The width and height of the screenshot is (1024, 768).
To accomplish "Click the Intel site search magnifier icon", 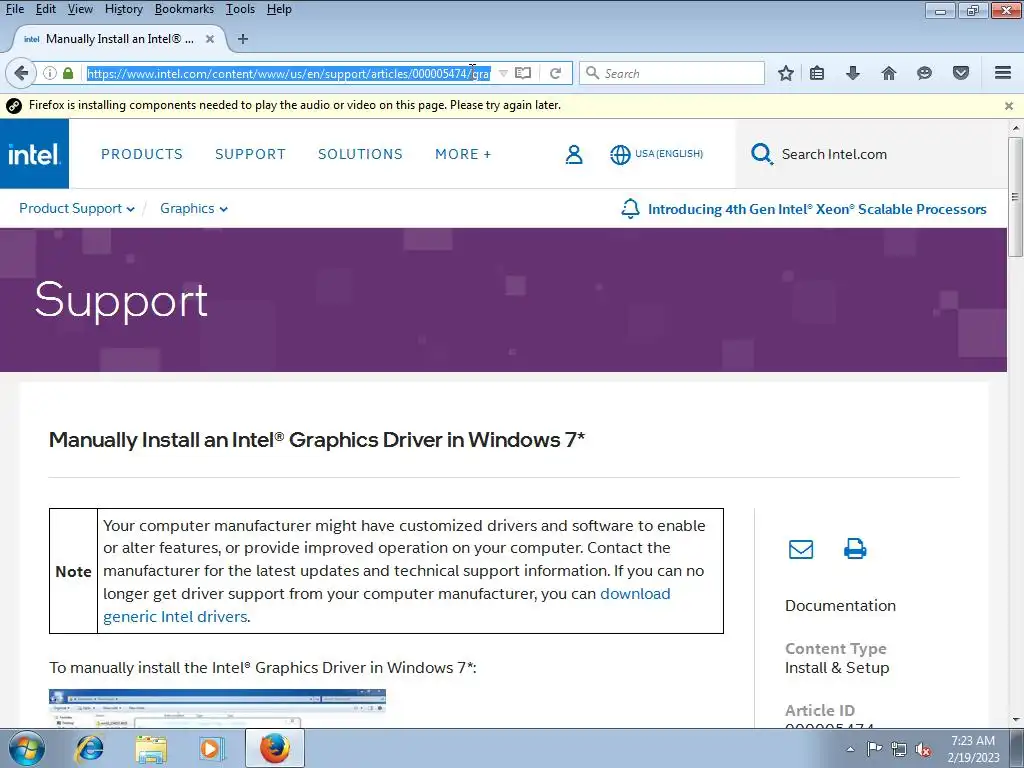I will pos(761,154).
